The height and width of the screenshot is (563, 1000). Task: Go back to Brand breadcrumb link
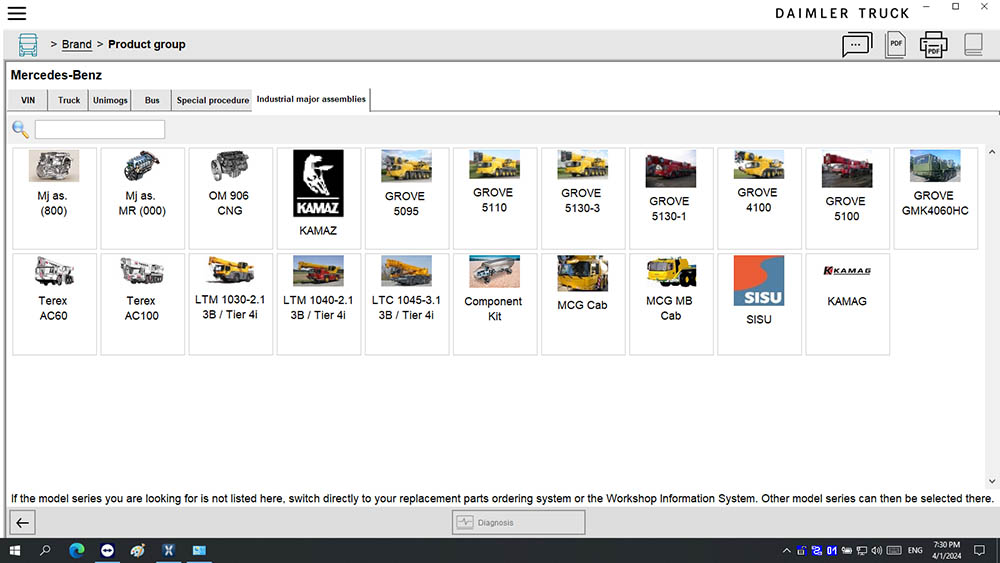pos(77,45)
